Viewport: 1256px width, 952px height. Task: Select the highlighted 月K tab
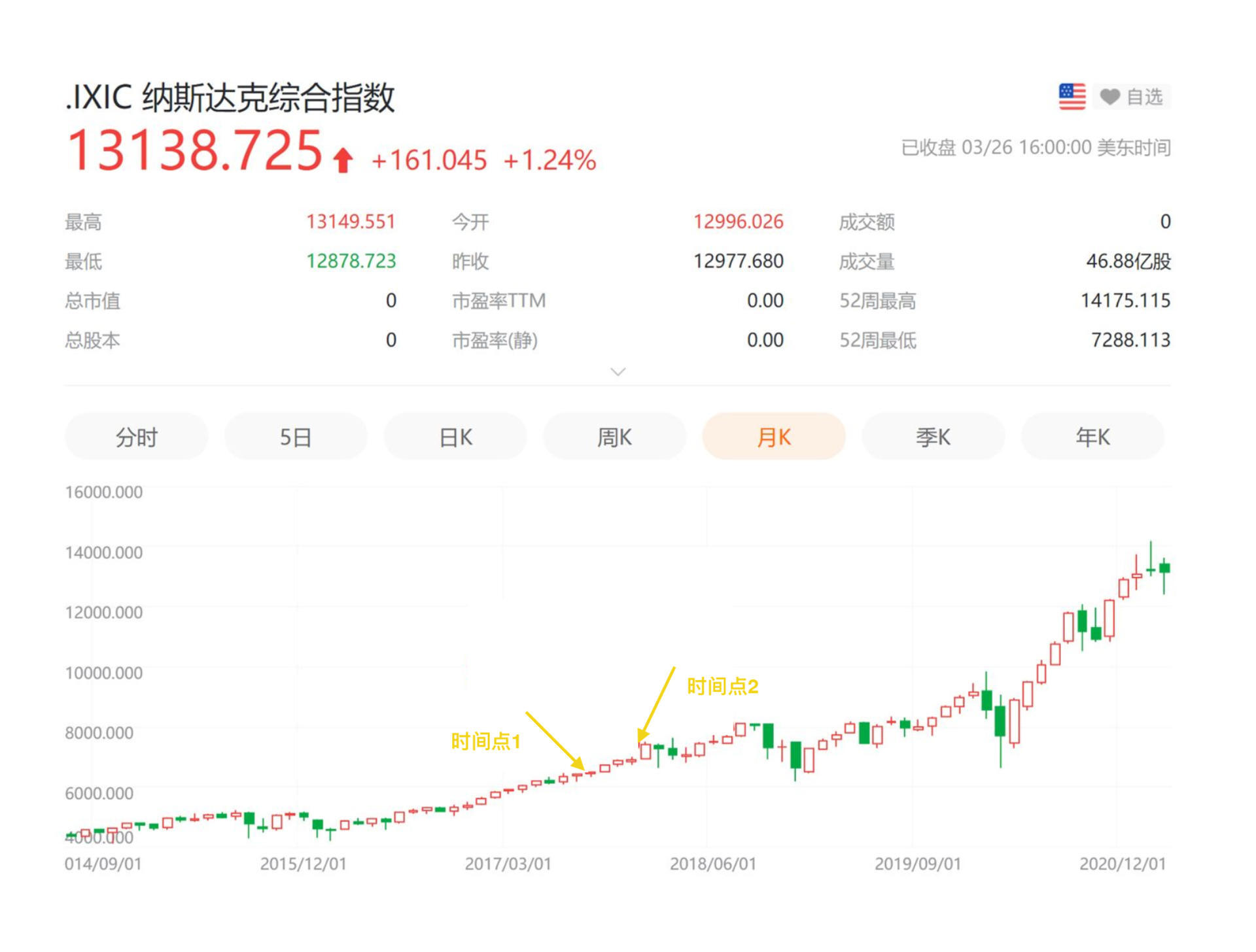tap(773, 437)
